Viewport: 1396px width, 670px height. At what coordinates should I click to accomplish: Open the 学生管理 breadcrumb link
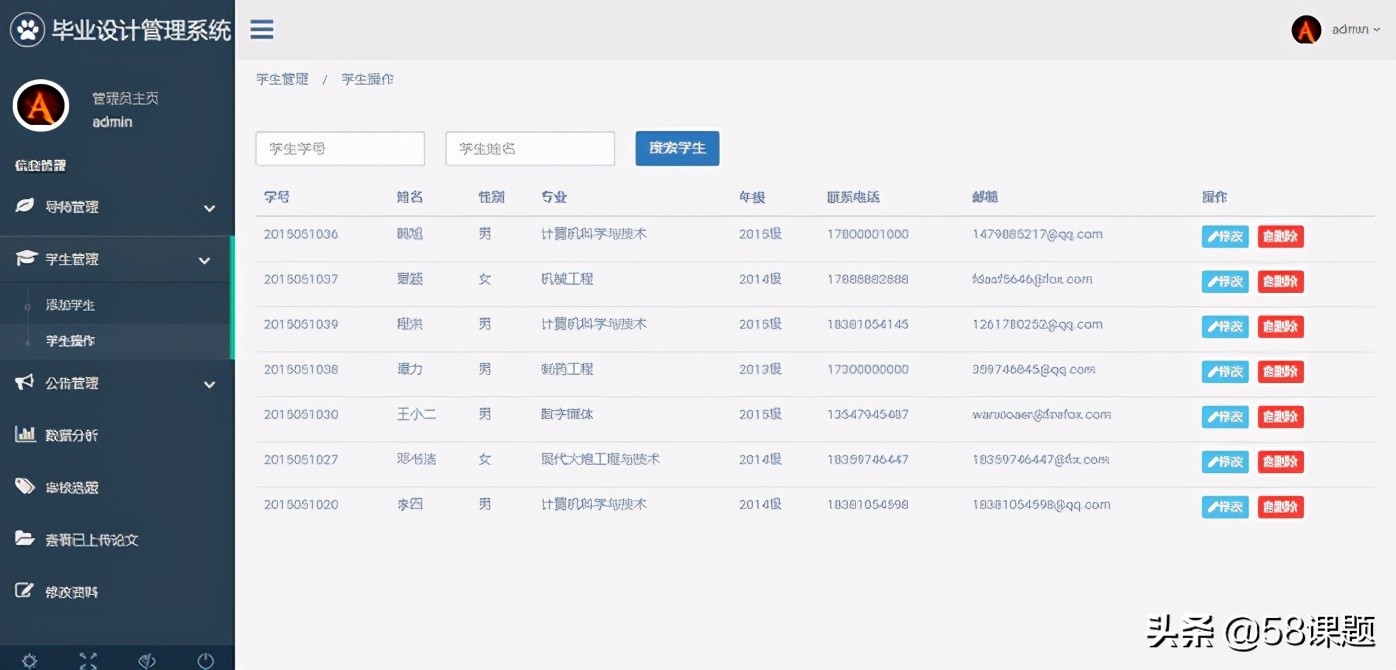point(282,79)
